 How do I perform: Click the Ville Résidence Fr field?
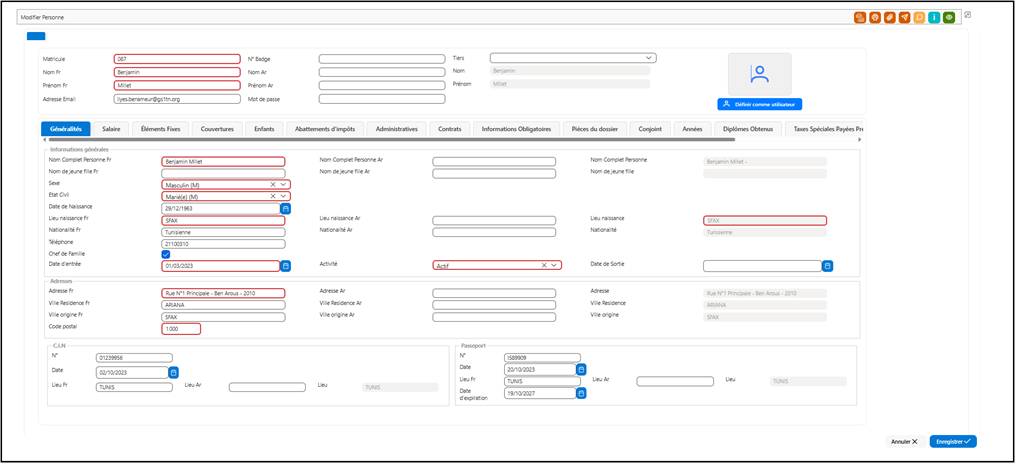pos(223,304)
